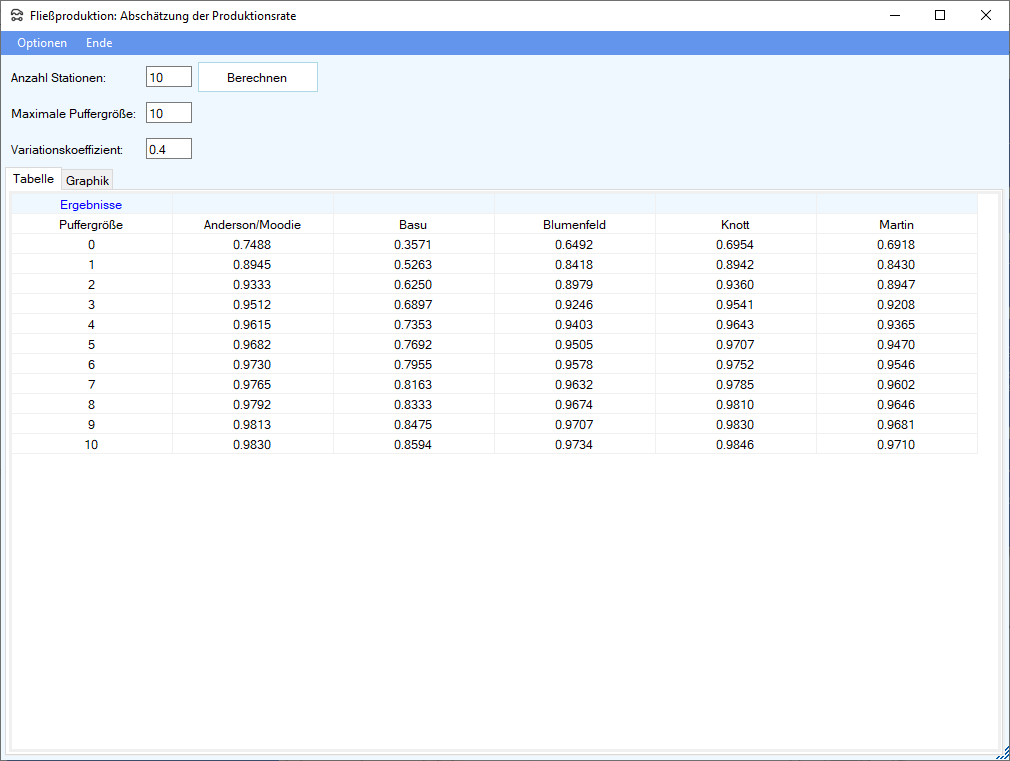Switch to the Graphik tab
1010x761 pixels.
[87, 181]
